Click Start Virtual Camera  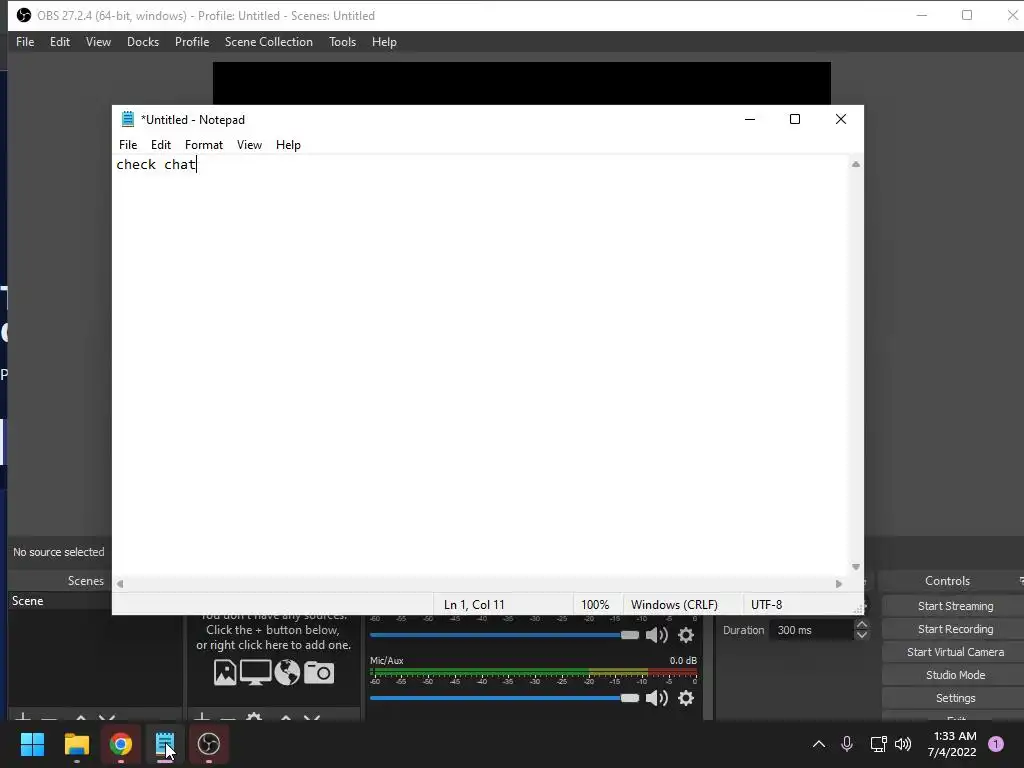[x=955, y=652]
